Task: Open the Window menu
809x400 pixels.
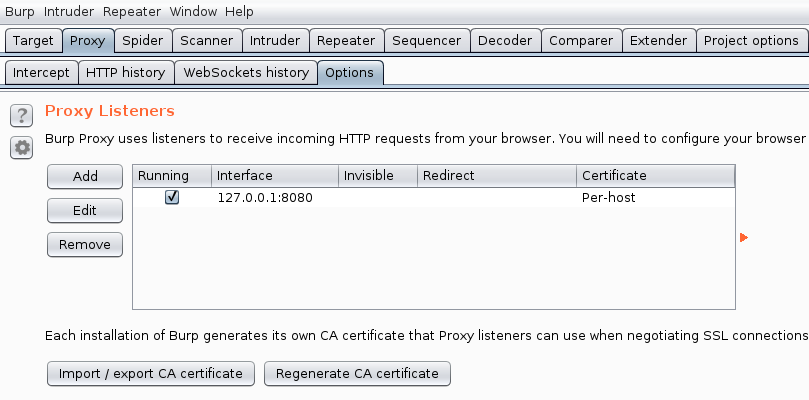Action: point(193,11)
